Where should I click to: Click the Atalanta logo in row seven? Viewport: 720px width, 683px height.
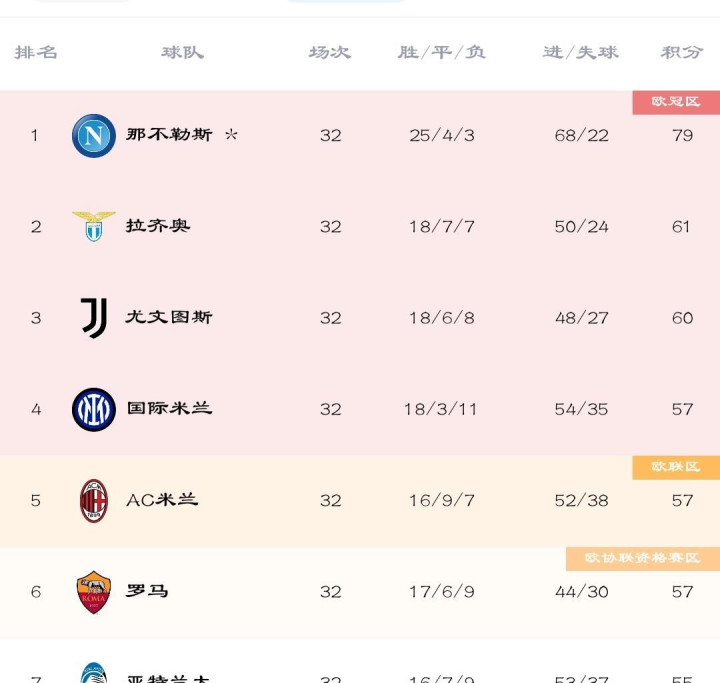[x=94, y=673]
